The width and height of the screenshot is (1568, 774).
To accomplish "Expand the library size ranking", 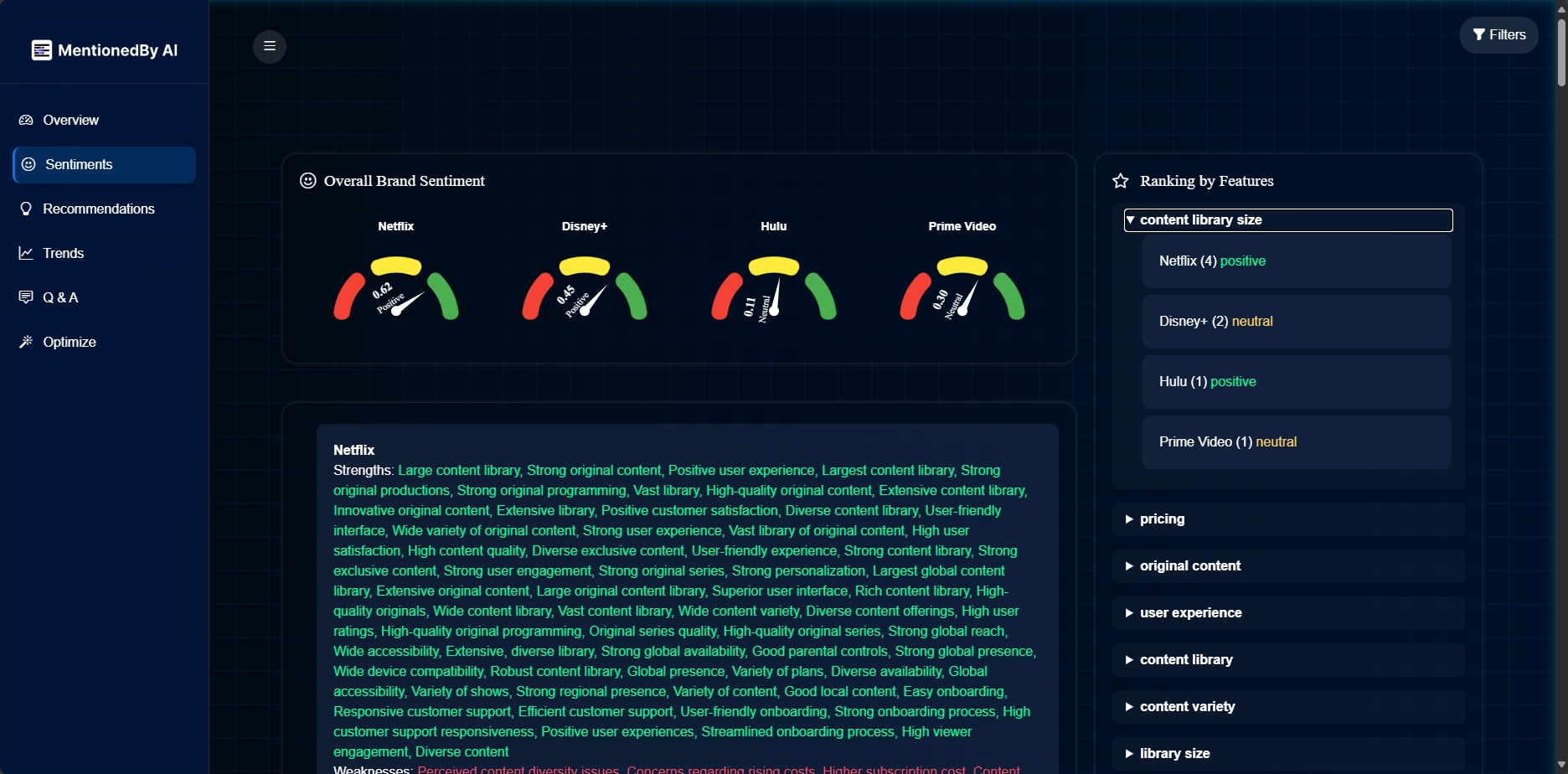I will point(1288,754).
